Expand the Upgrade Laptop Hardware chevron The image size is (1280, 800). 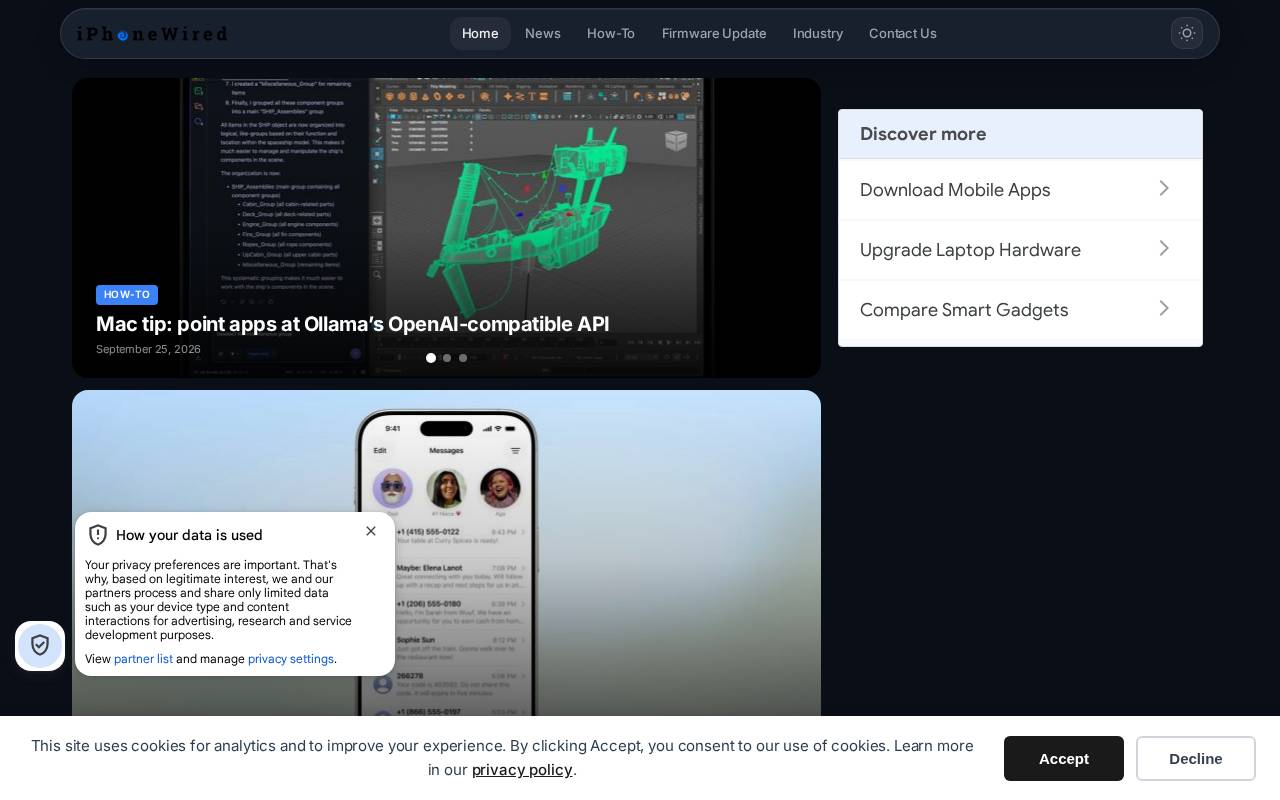(1164, 248)
